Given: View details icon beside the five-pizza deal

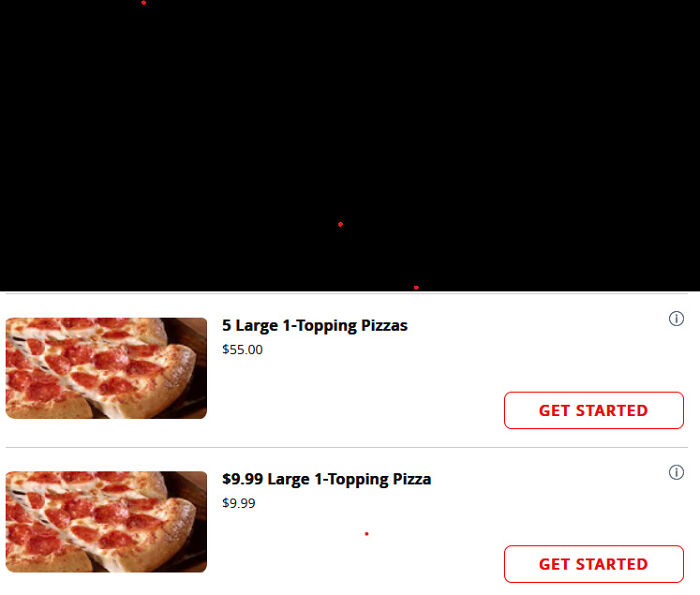Looking at the screenshot, I should [676, 319].
